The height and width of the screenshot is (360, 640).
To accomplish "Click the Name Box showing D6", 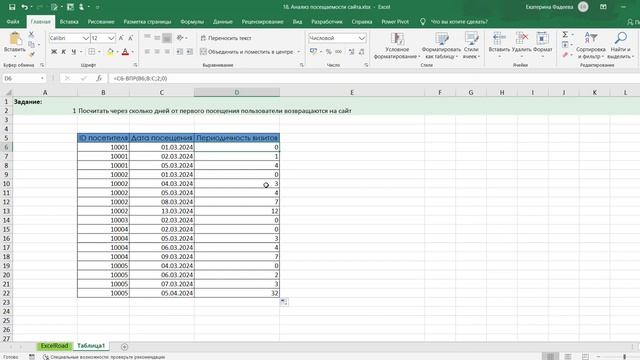I will click(23, 78).
